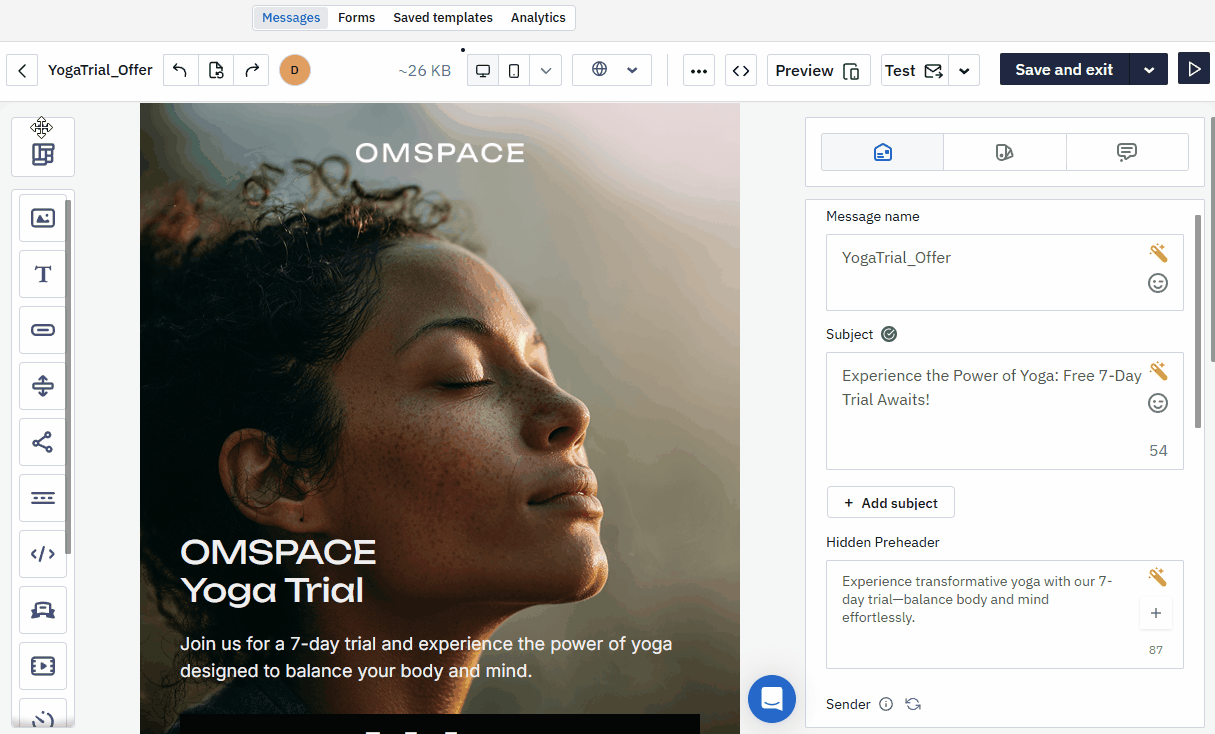Open the layout structures icon in the sidebar
Screen dimensions: 1215x734
point(43,154)
